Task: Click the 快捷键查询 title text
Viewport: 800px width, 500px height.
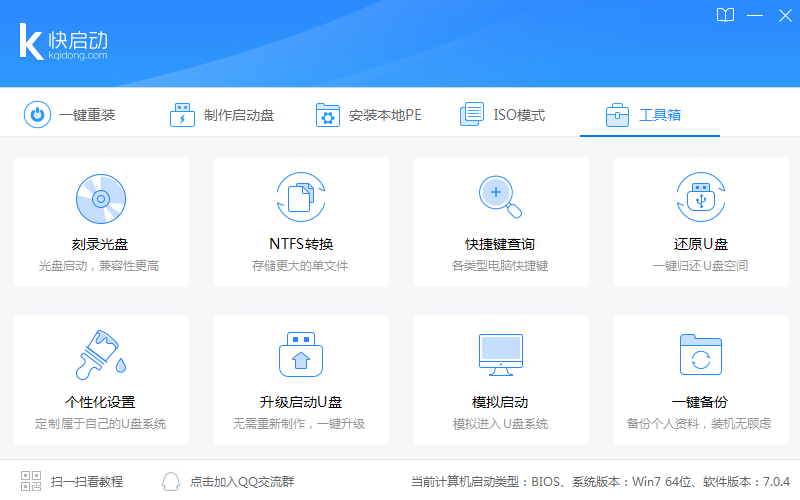Action: tap(500, 244)
